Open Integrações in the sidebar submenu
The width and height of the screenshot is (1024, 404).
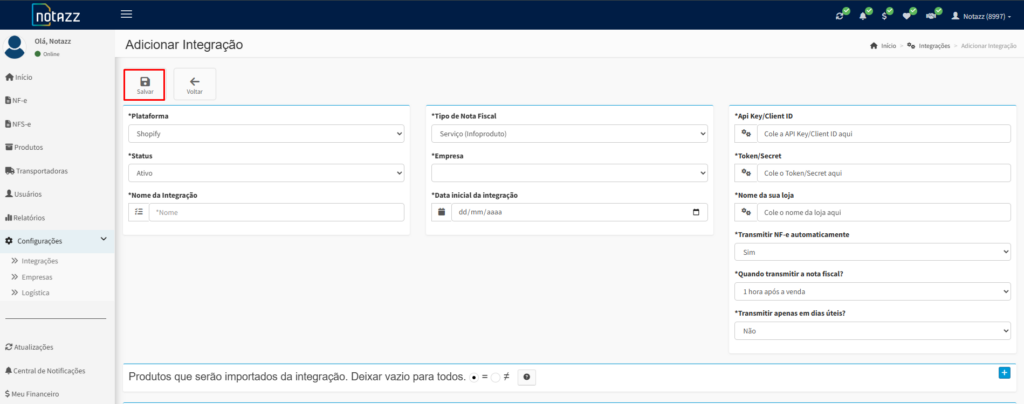(40, 261)
